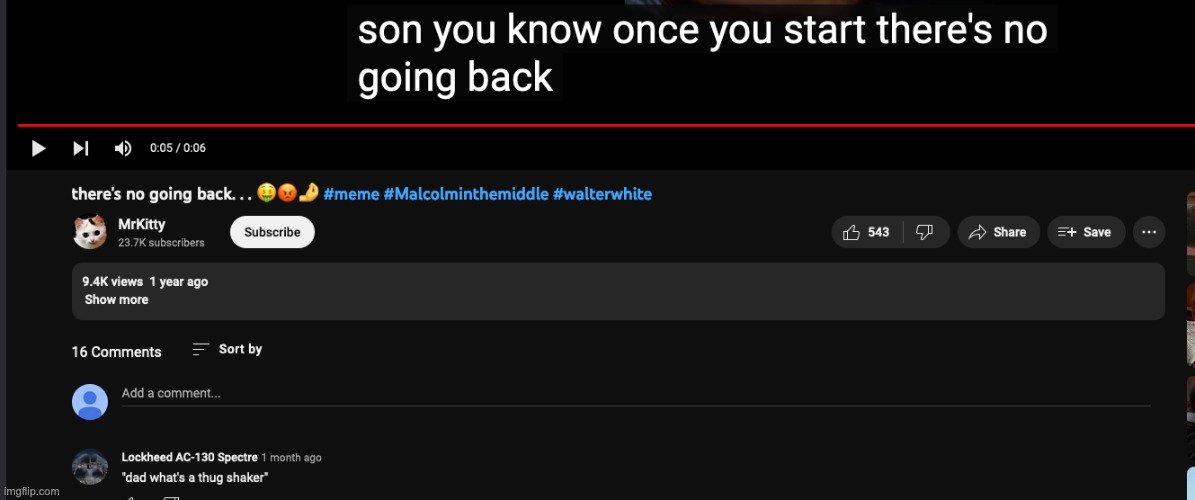Dislike this video

pos(925,232)
